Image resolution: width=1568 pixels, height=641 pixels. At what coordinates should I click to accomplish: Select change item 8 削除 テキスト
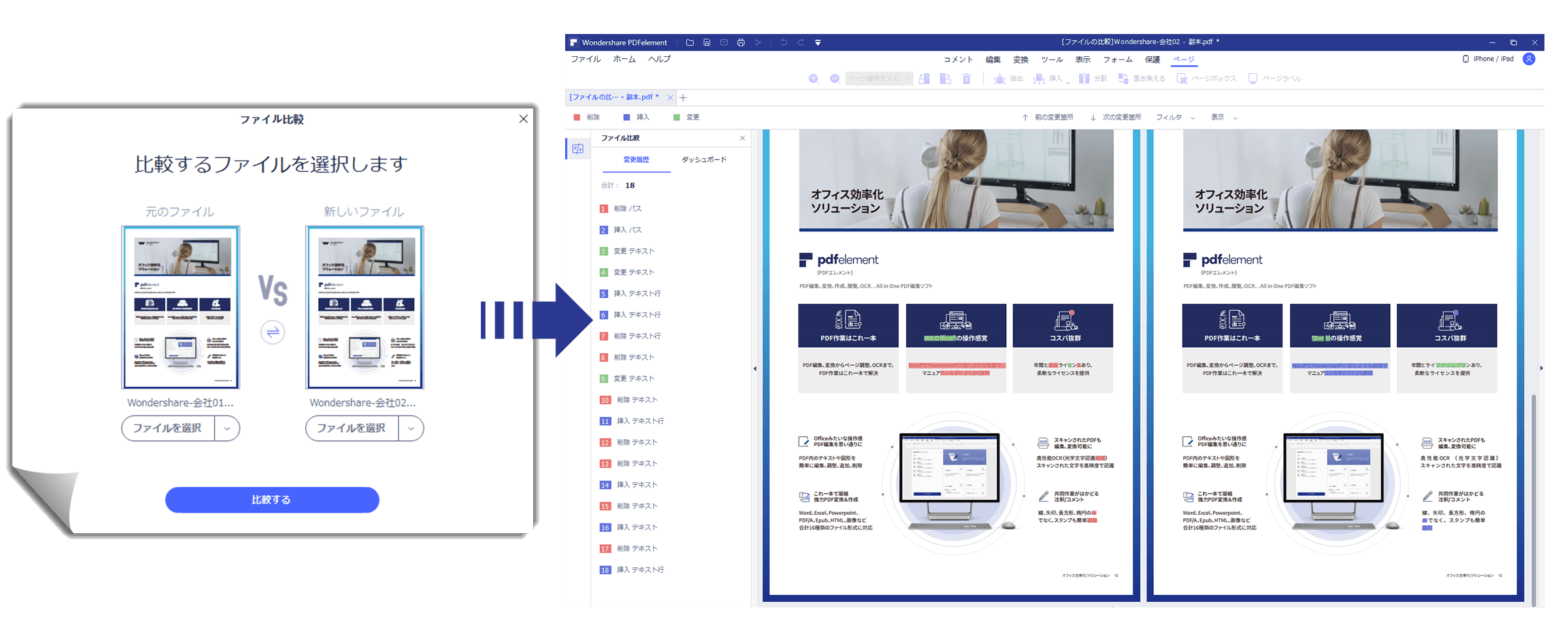tap(627, 357)
